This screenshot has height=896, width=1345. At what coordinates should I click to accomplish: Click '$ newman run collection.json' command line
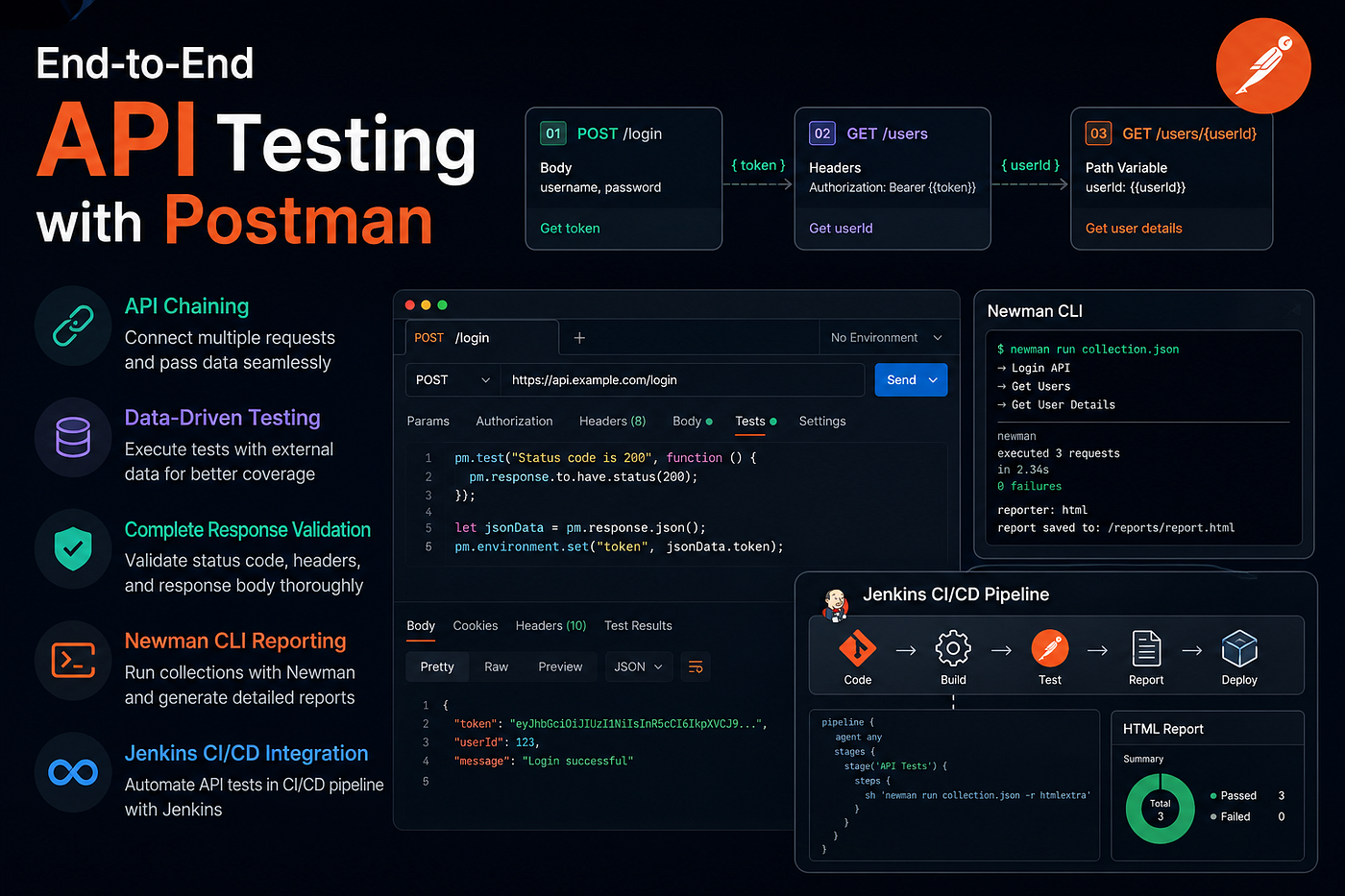point(1088,350)
